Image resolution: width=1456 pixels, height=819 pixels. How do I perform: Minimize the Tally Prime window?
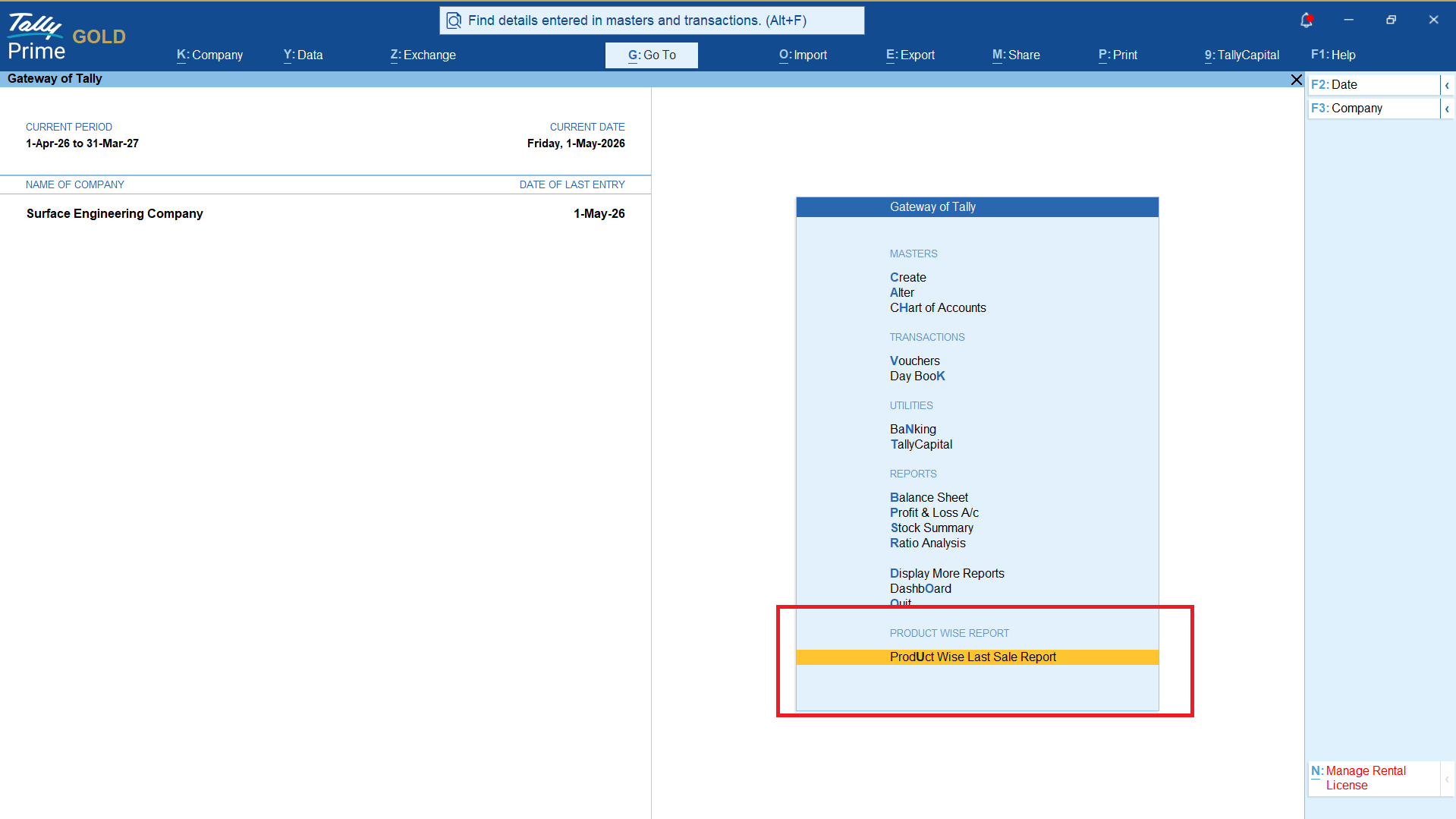(1348, 20)
